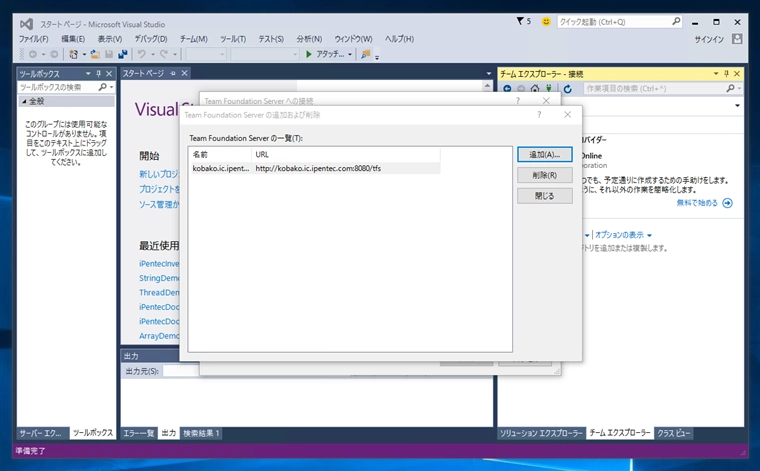Image resolution: width=760 pixels, height=471 pixels.
Task: Switch to the クラス ビュー tab
Action: (x=673, y=433)
